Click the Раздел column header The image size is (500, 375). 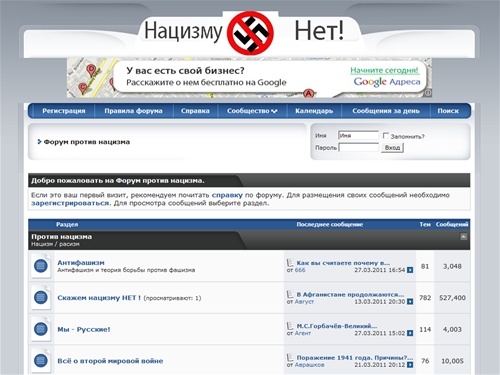tap(67, 224)
